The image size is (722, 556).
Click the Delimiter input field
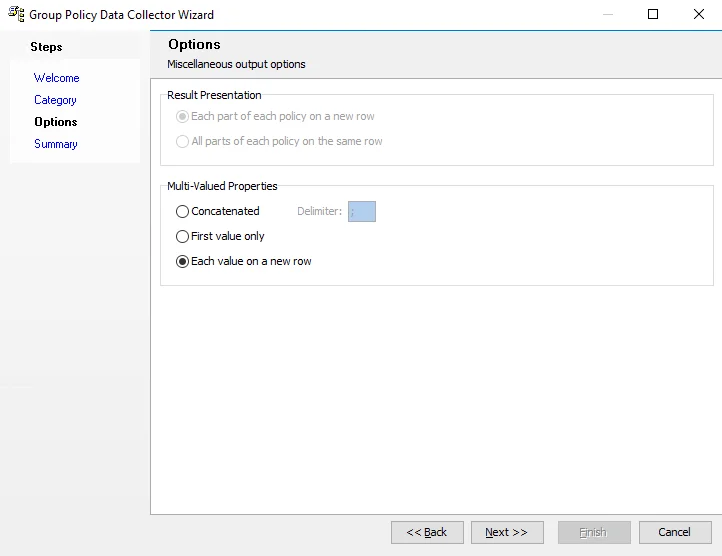coord(362,211)
